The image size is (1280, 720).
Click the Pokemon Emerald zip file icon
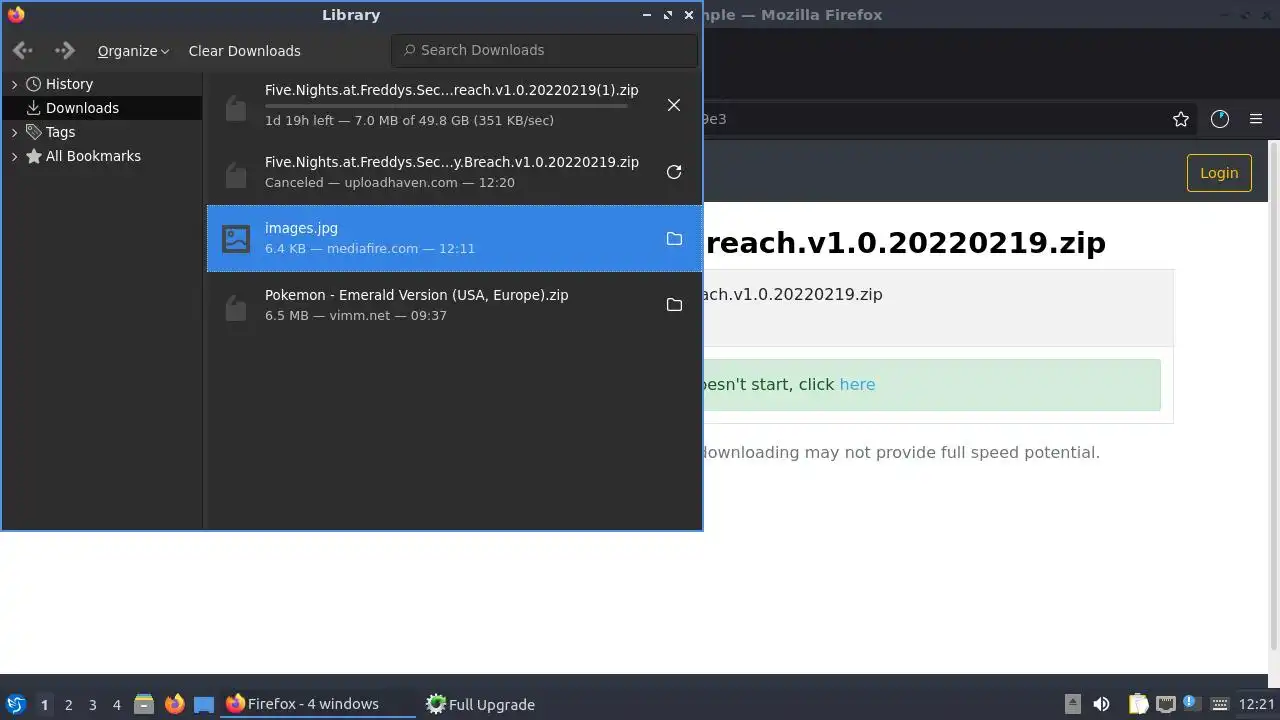(x=236, y=306)
